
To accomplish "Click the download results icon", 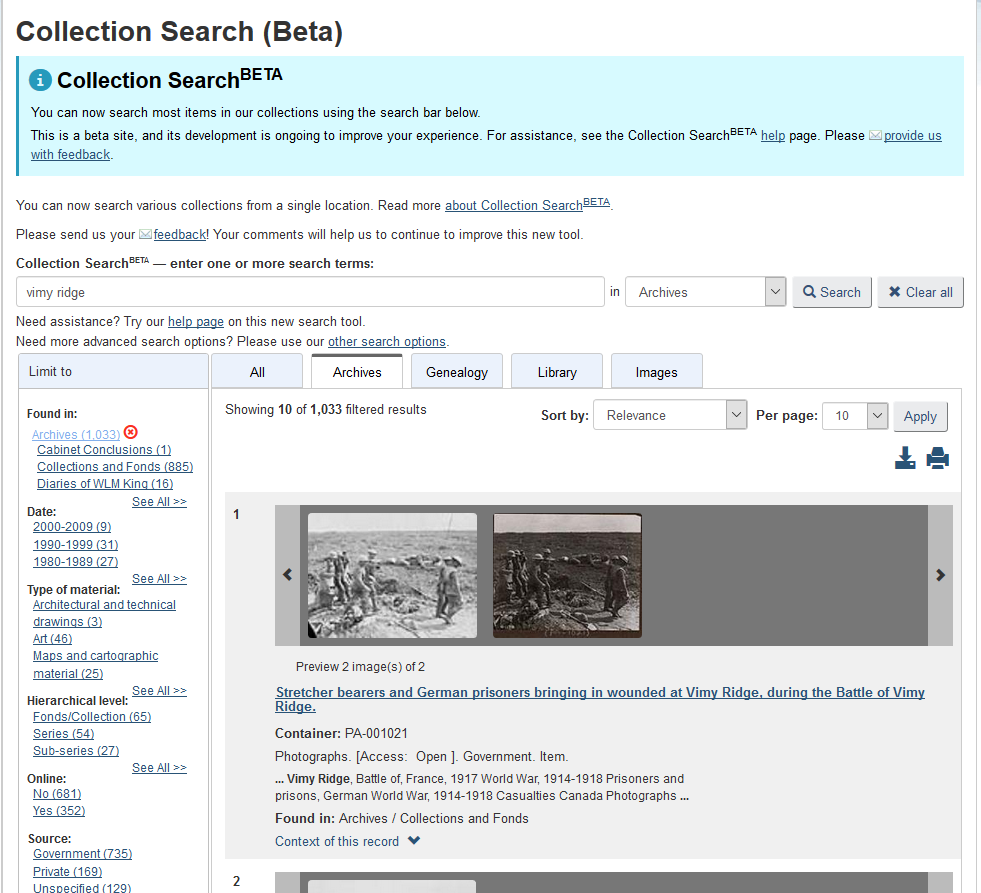I will pyautogui.click(x=905, y=459).
